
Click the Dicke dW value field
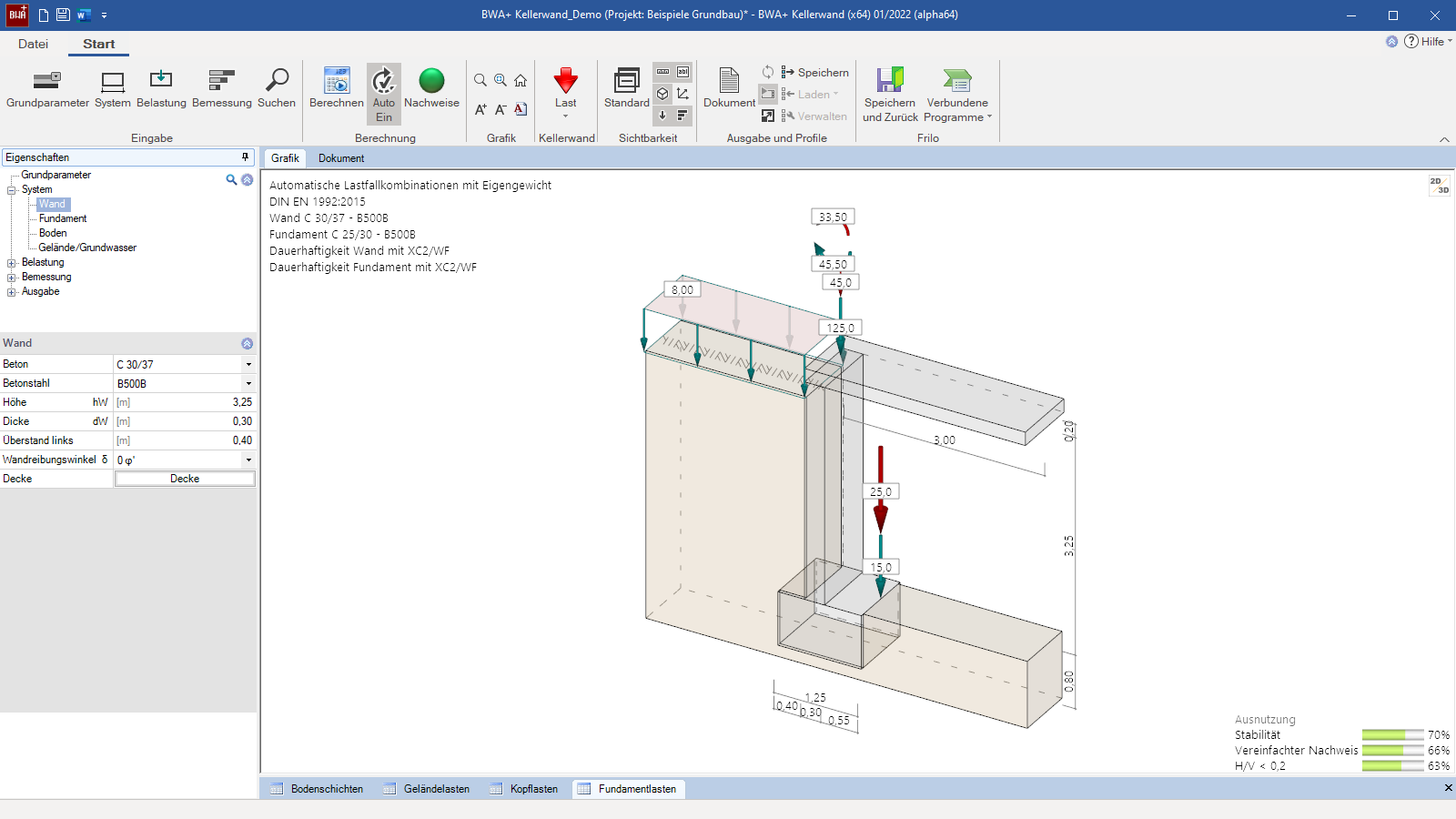[185, 421]
